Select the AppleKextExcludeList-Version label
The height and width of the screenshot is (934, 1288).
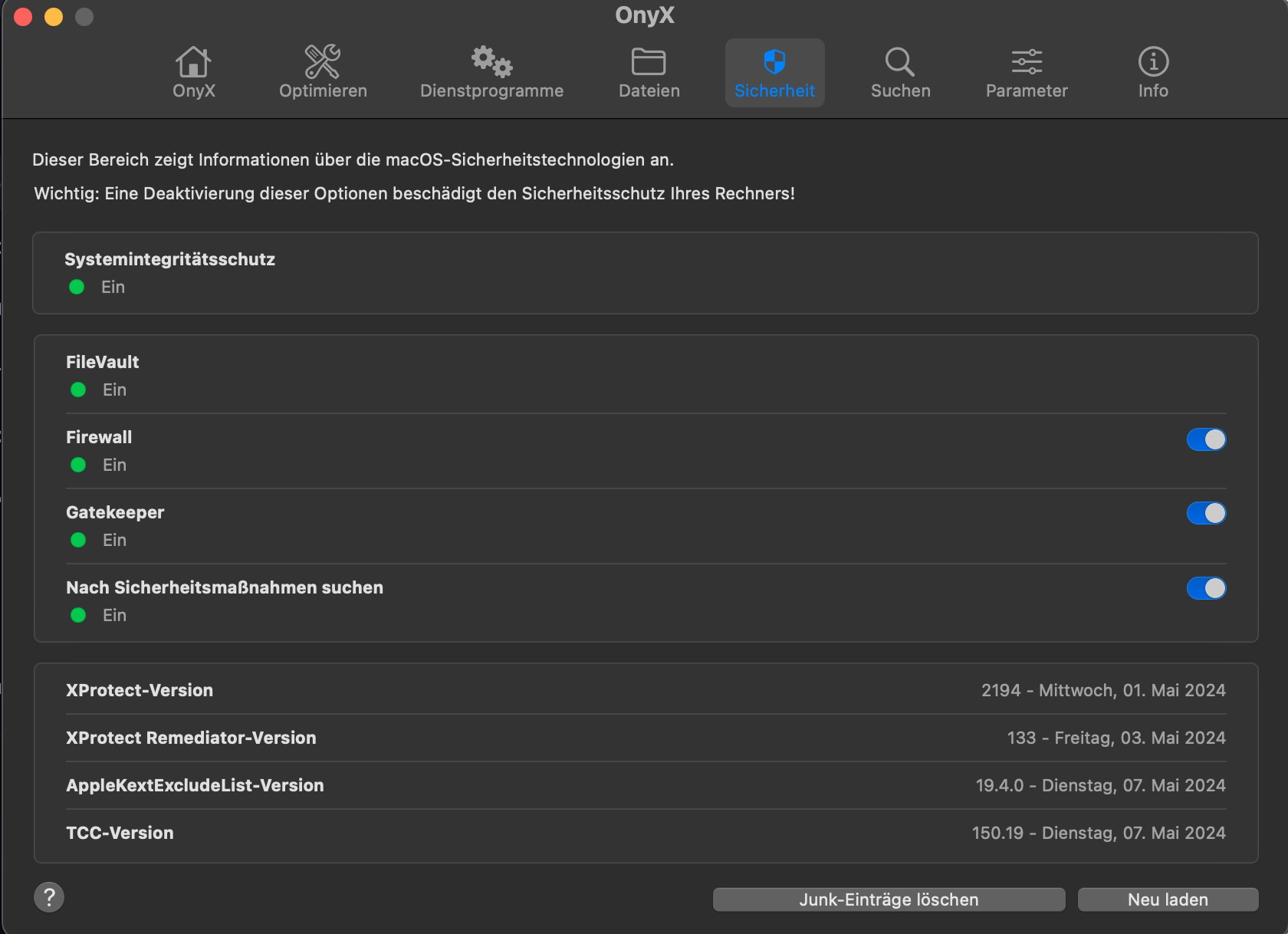[195, 785]
